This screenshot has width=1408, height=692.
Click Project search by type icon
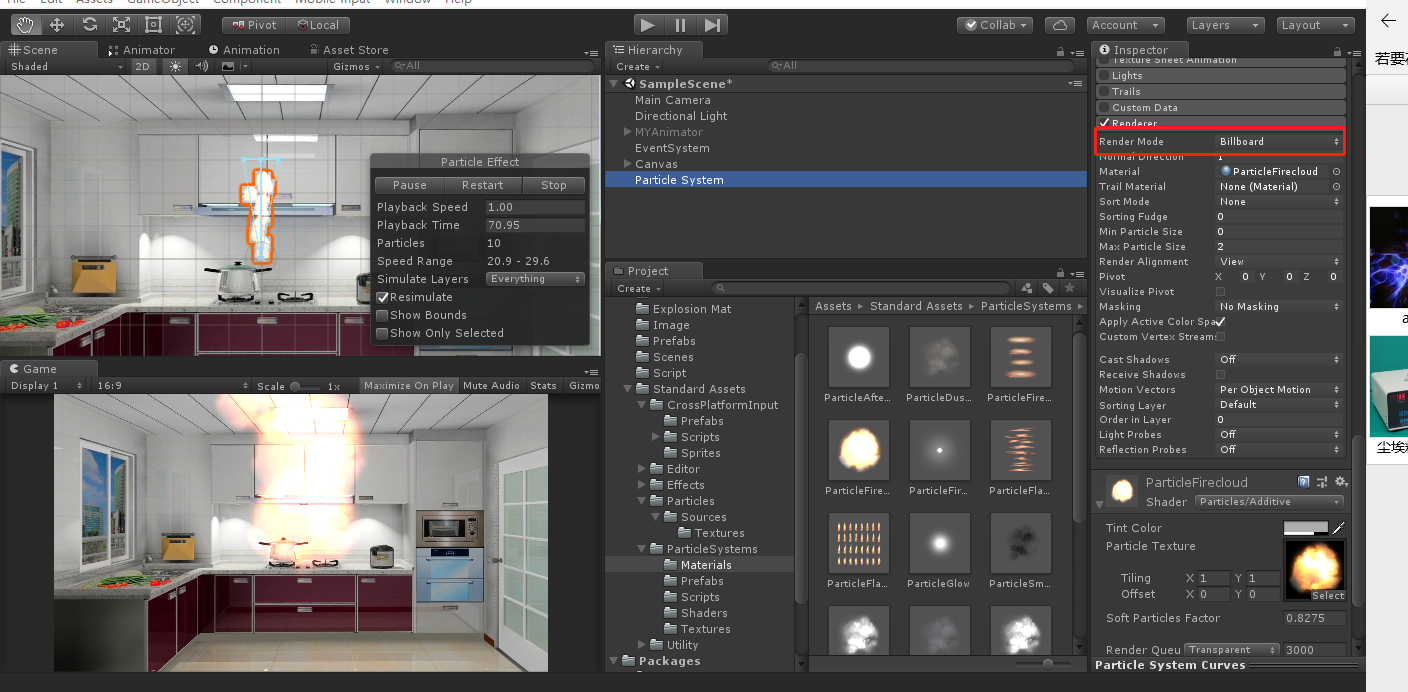(x=1026, y=288)
